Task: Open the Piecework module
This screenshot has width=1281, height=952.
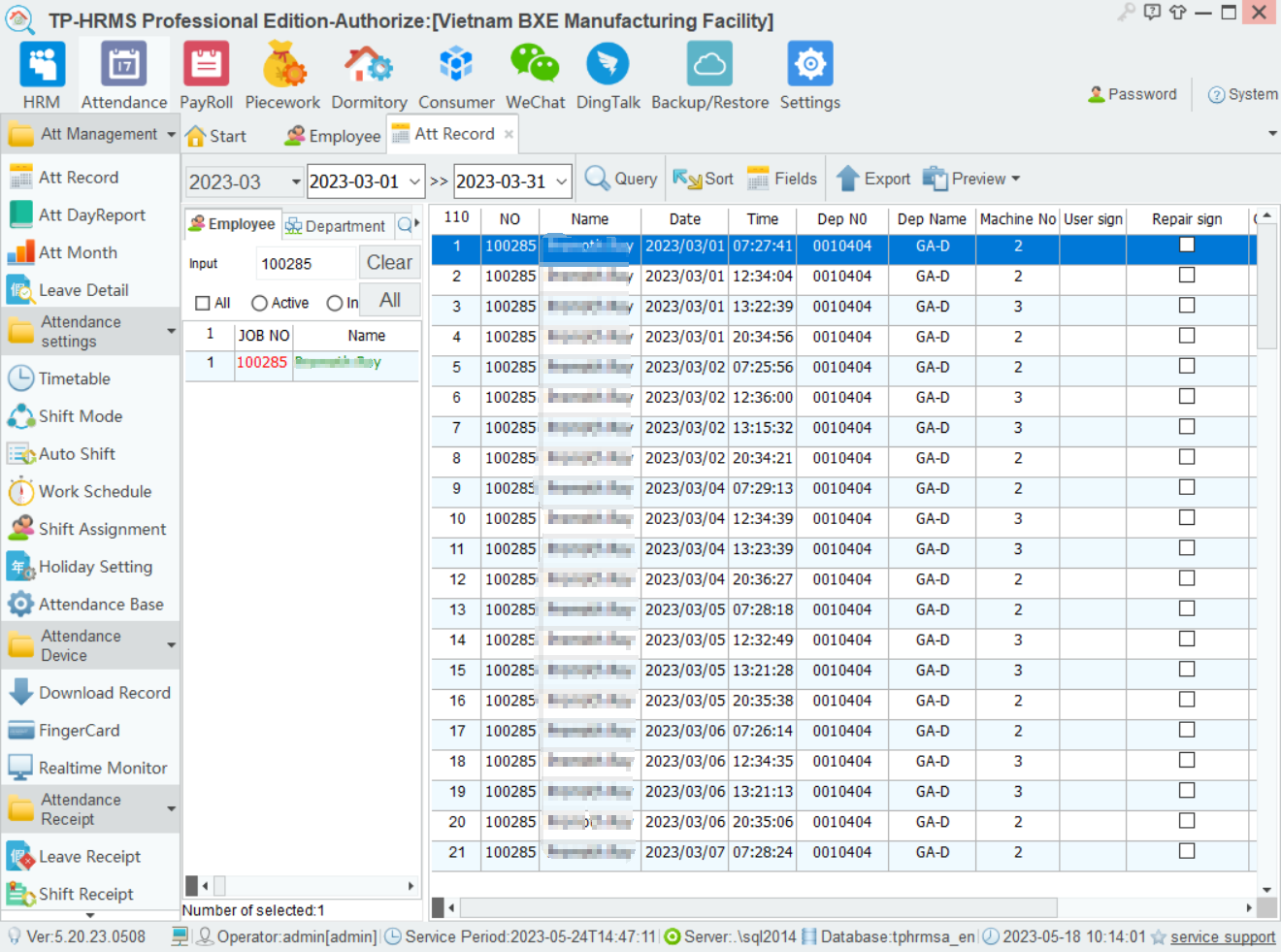Action: pos(282,76)
